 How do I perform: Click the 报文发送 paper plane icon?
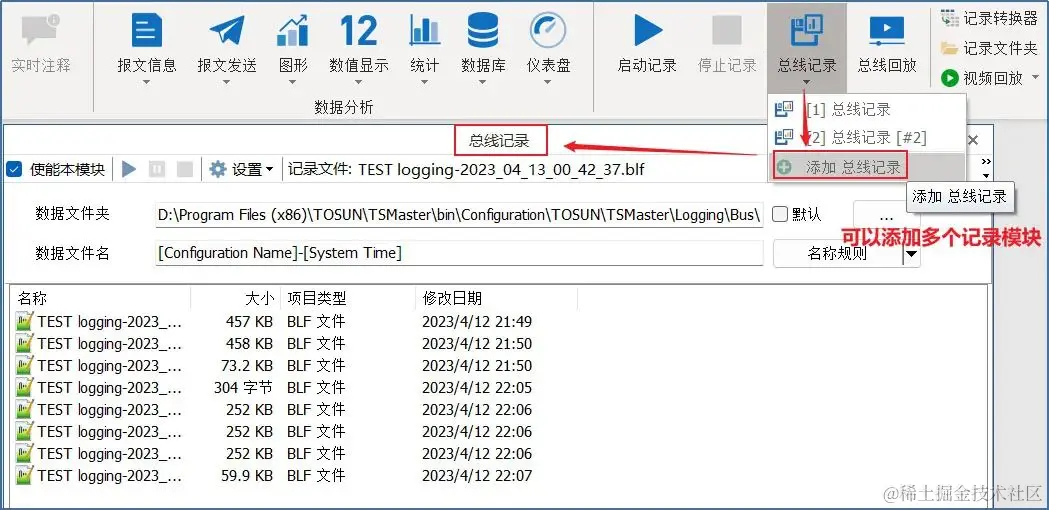[x=227, y=31]
